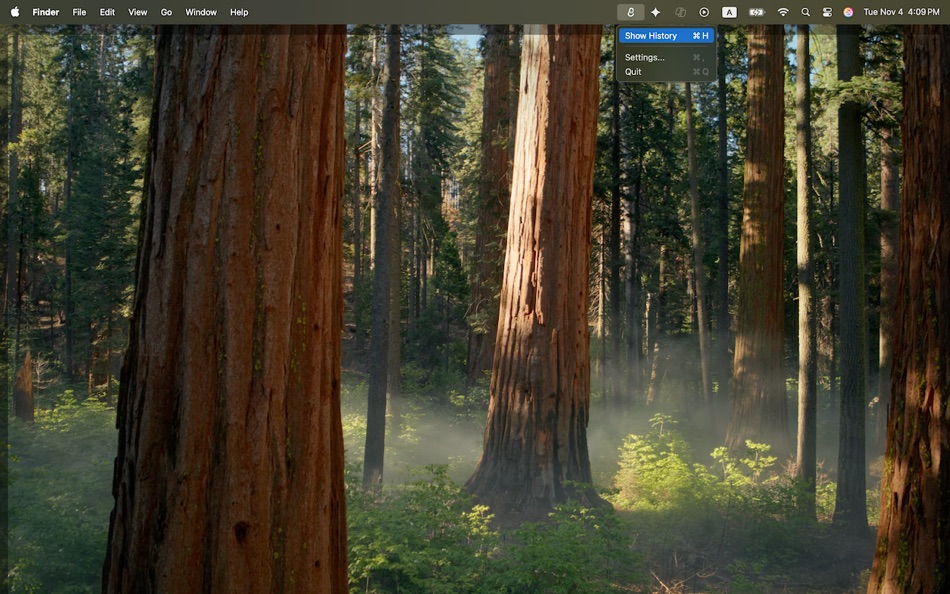Click the Apple Intelligence sparkle icon
Image resolution: width=950 pixels, height=594 pixels.
(655, 11)
